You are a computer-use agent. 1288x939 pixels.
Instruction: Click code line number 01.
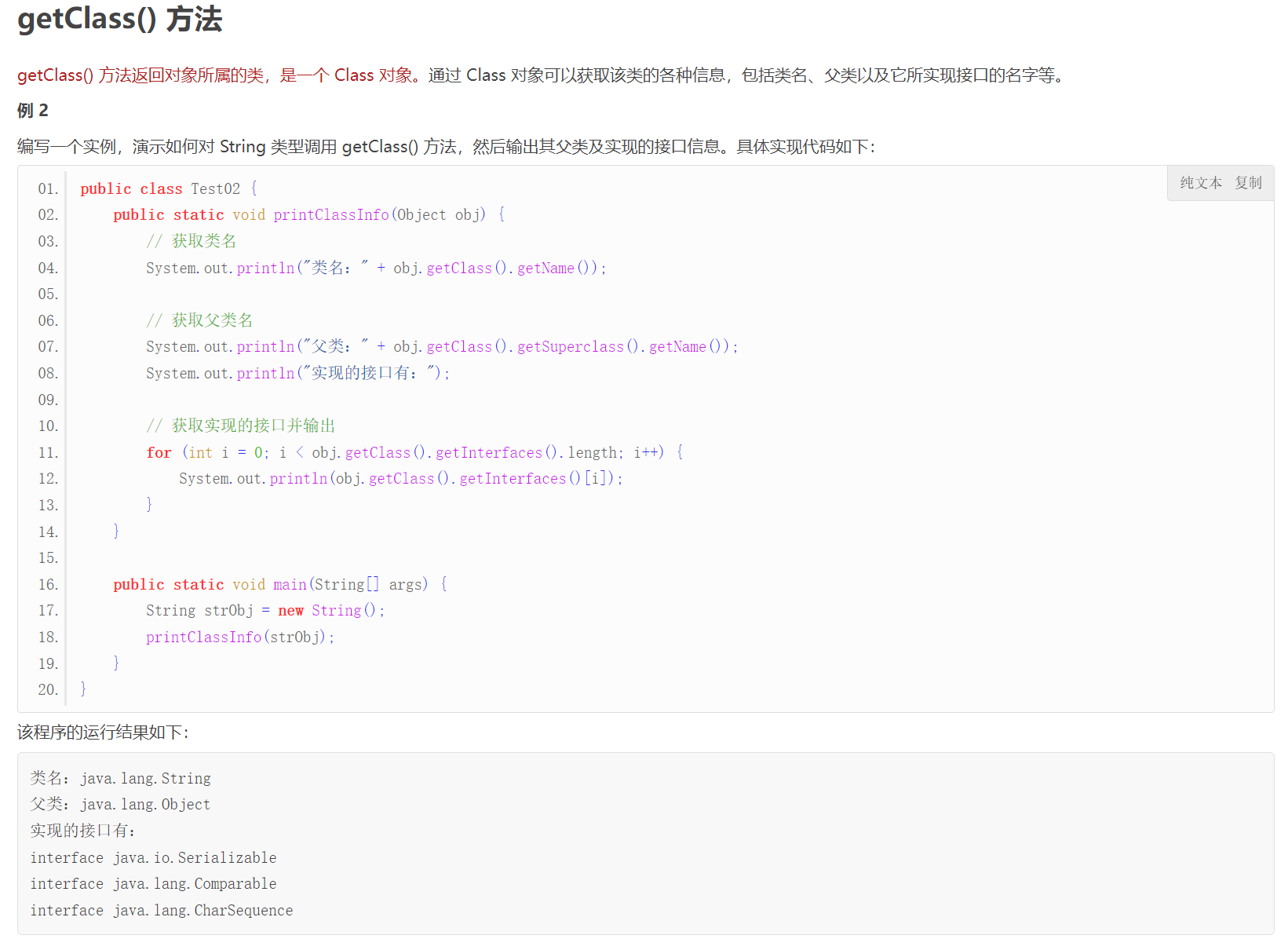pyautogui.click(x=48, y=189)
